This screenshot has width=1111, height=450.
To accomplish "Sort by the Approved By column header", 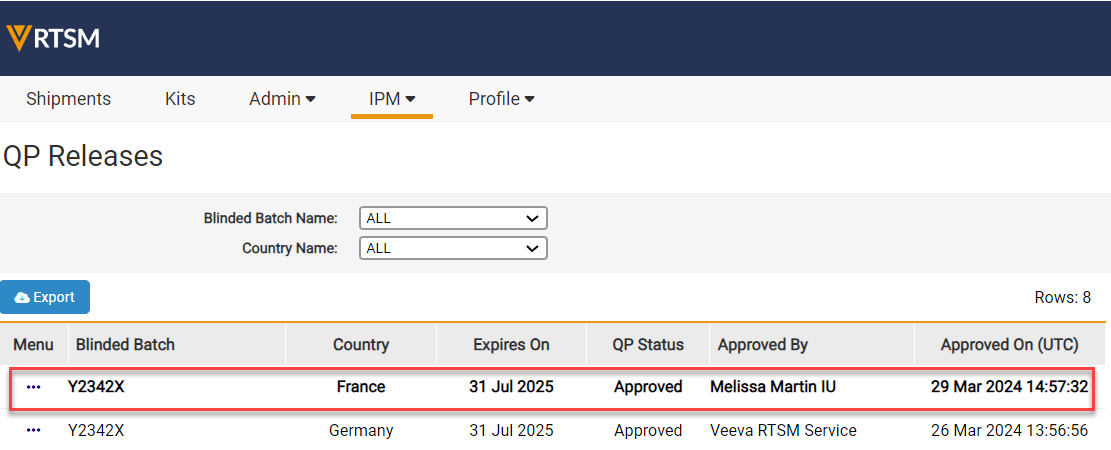I will (762, 345).
